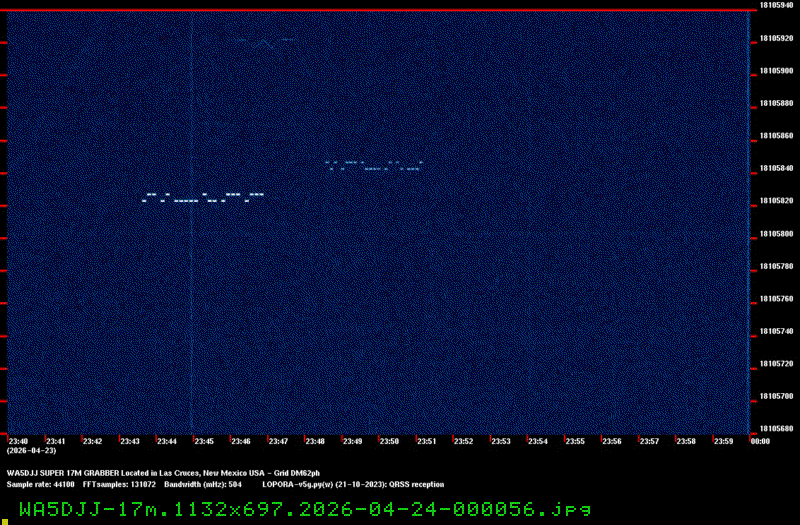Select frequency label 18105700

pyautogui.click(x=777, y=396)
